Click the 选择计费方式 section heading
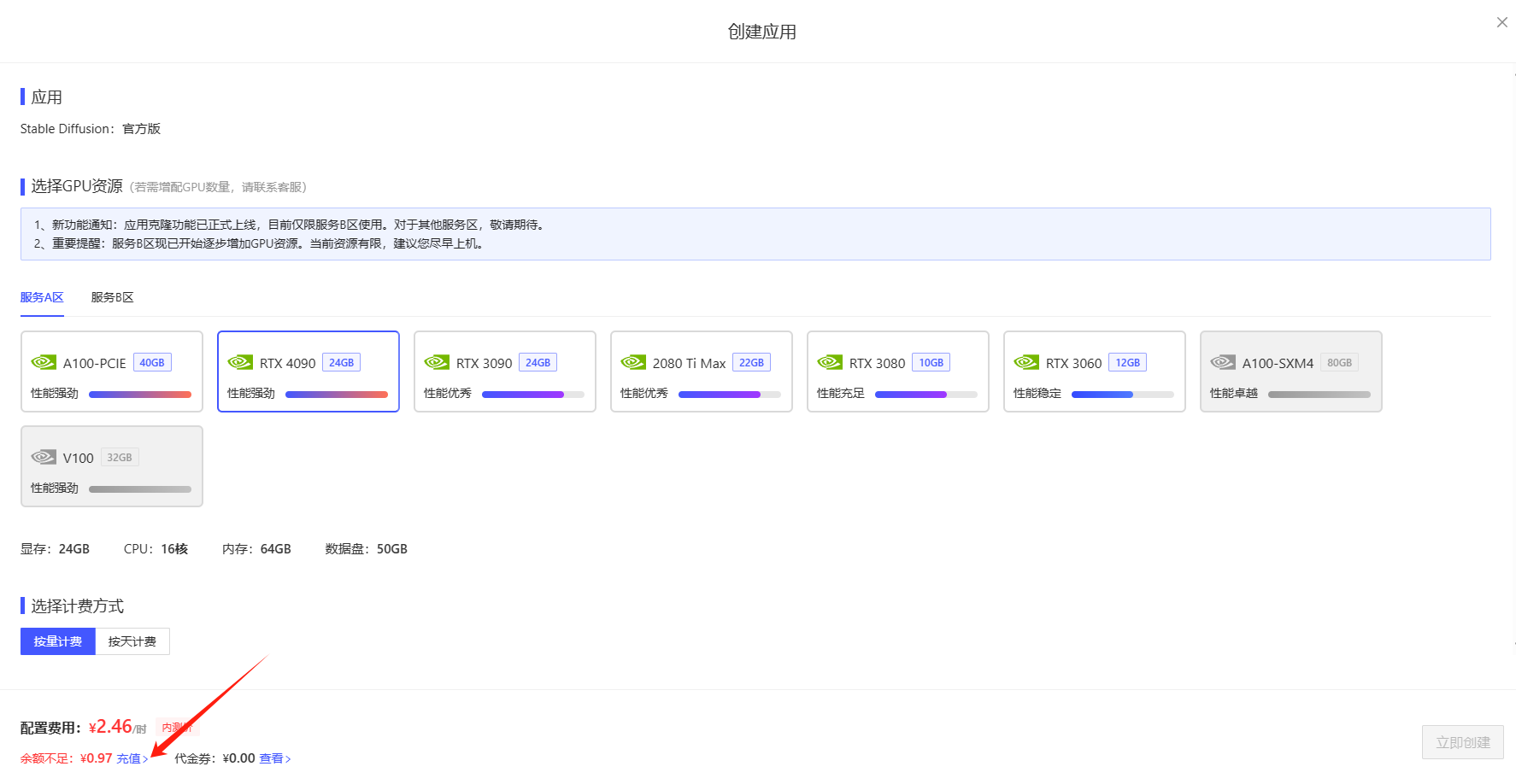This screenshot has height=784, width=1516. (77, 606)
